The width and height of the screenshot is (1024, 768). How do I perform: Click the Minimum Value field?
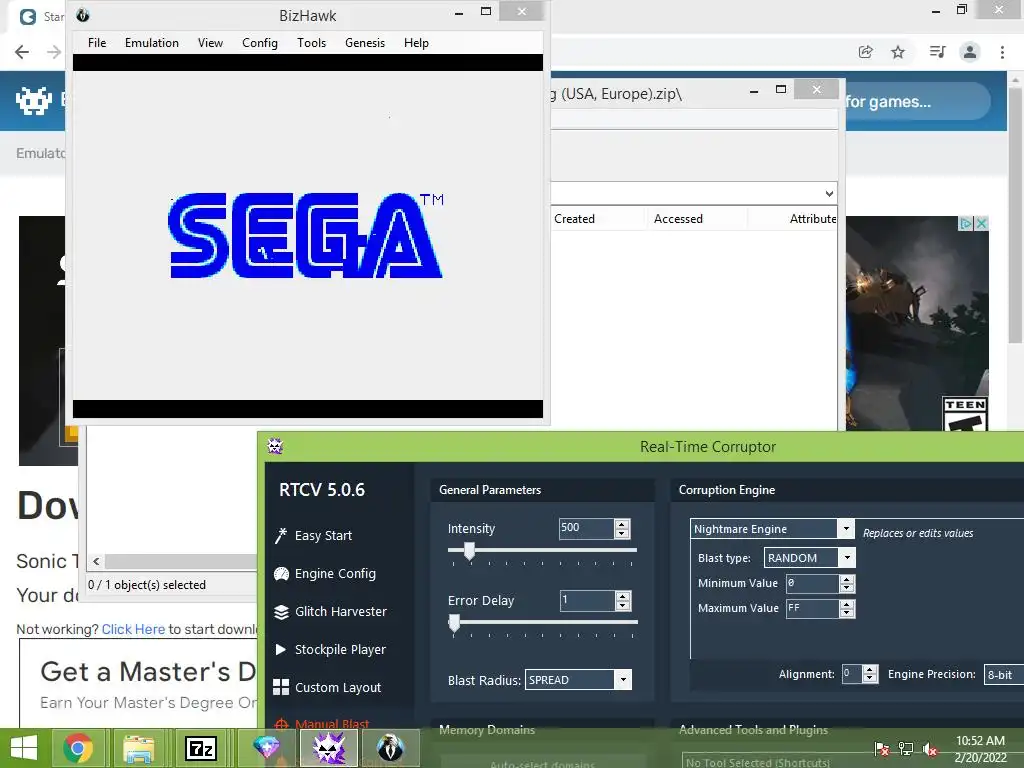click(x=812, y=583)
